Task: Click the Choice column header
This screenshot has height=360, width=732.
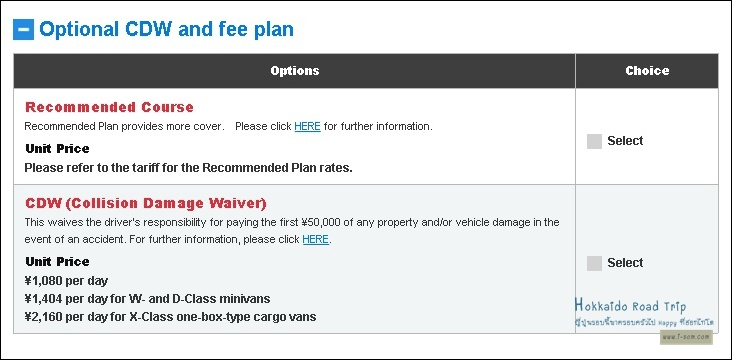Action: pyautogui.click(x=647, y=71)
